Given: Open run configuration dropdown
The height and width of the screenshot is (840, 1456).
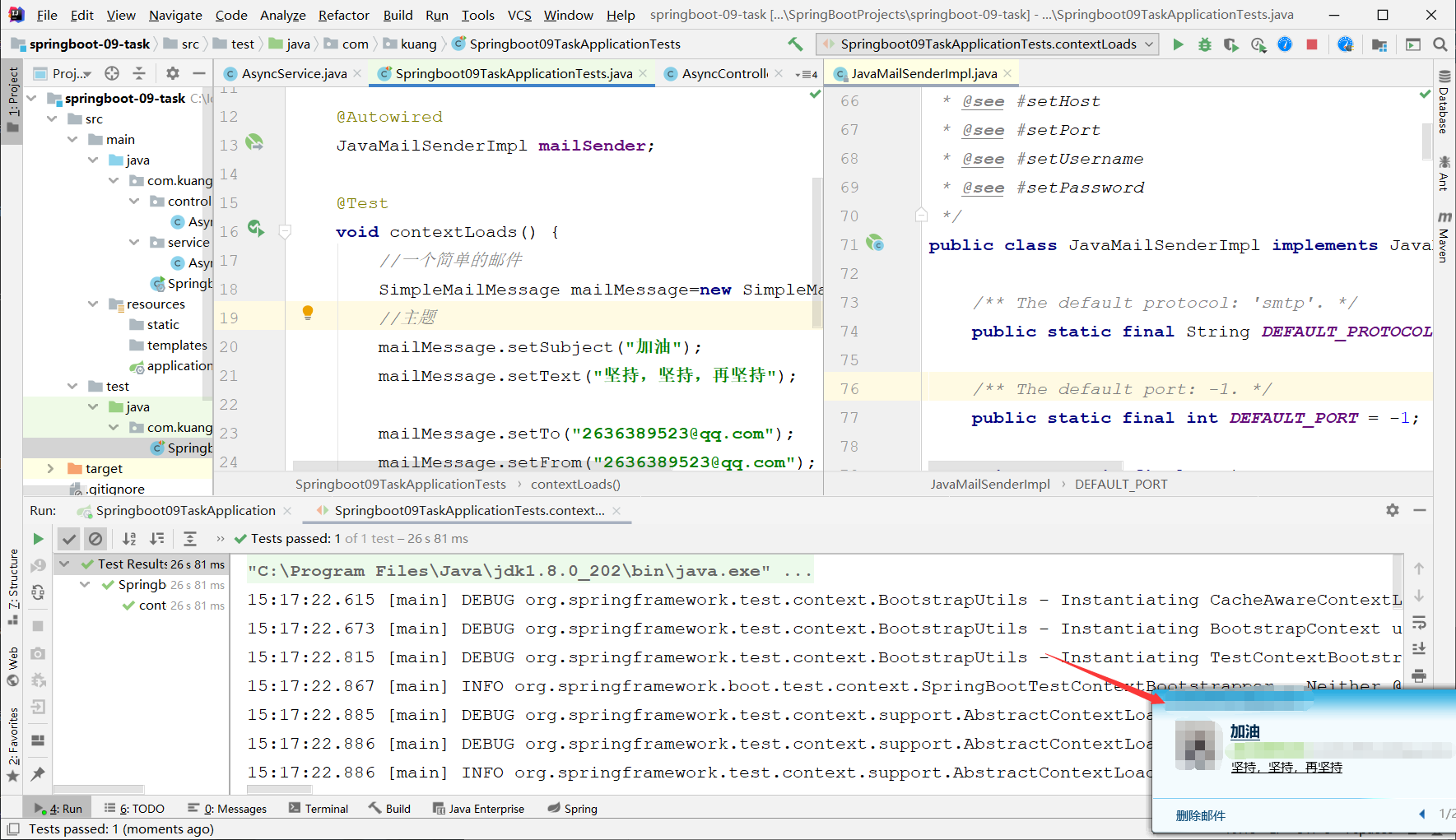Looking at the screenshot, I should (988, 44).
